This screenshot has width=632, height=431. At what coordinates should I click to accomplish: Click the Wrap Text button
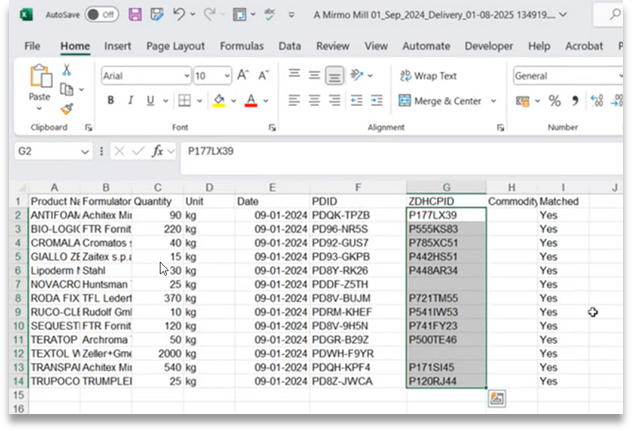[428, 76]
